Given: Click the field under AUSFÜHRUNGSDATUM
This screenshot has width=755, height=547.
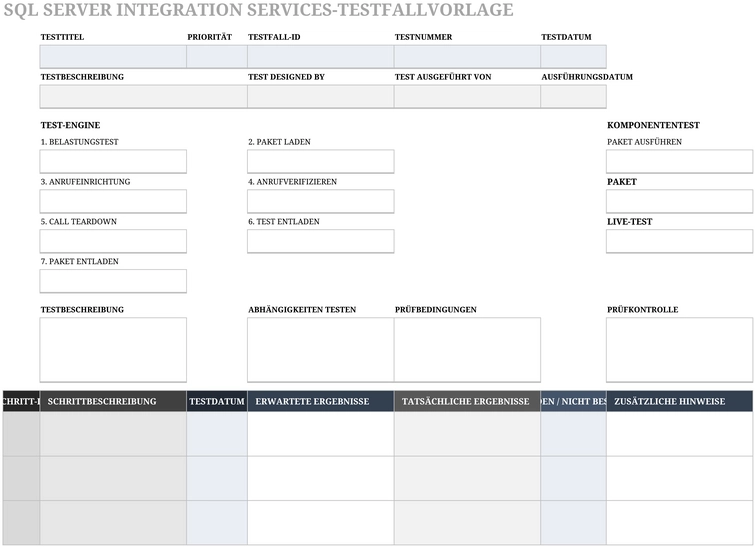Looking at the screenshot, I should [x=573, y=97].
